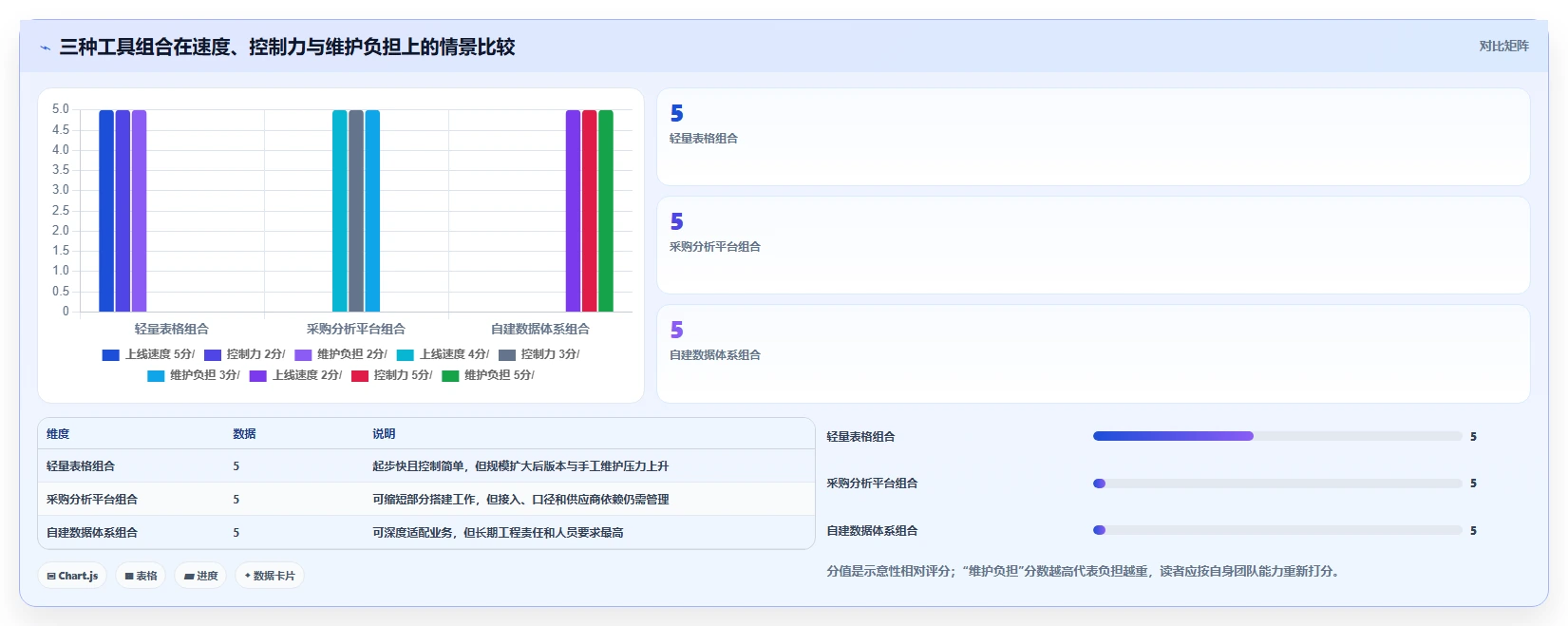Image resolution: width=1568 pixels, height=626 pixels.
Task: Click the 2.5 y-axis tick label
Action: pos(61,210)
